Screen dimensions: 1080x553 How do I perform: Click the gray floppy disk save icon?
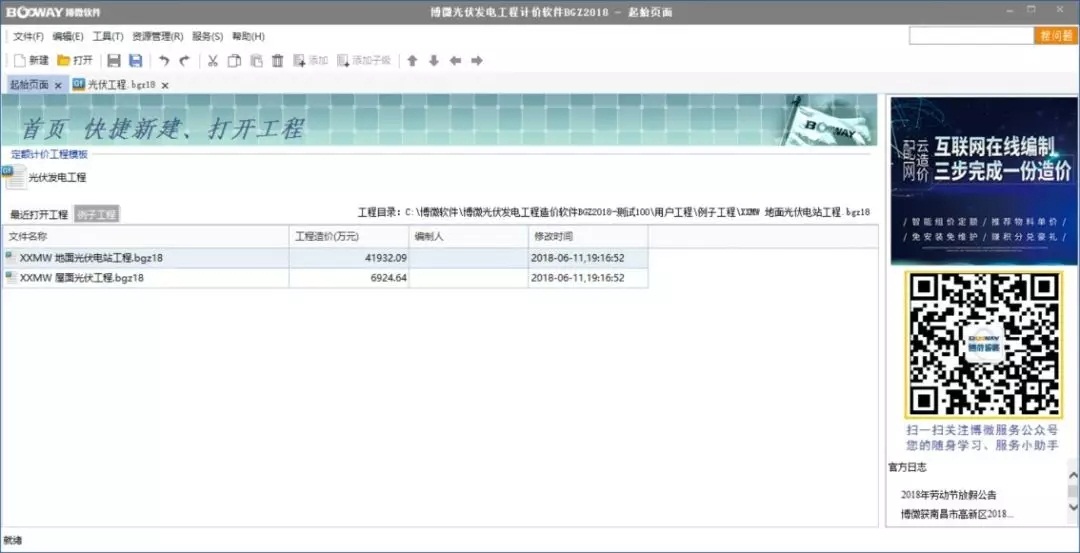click(x=114, y=61)
